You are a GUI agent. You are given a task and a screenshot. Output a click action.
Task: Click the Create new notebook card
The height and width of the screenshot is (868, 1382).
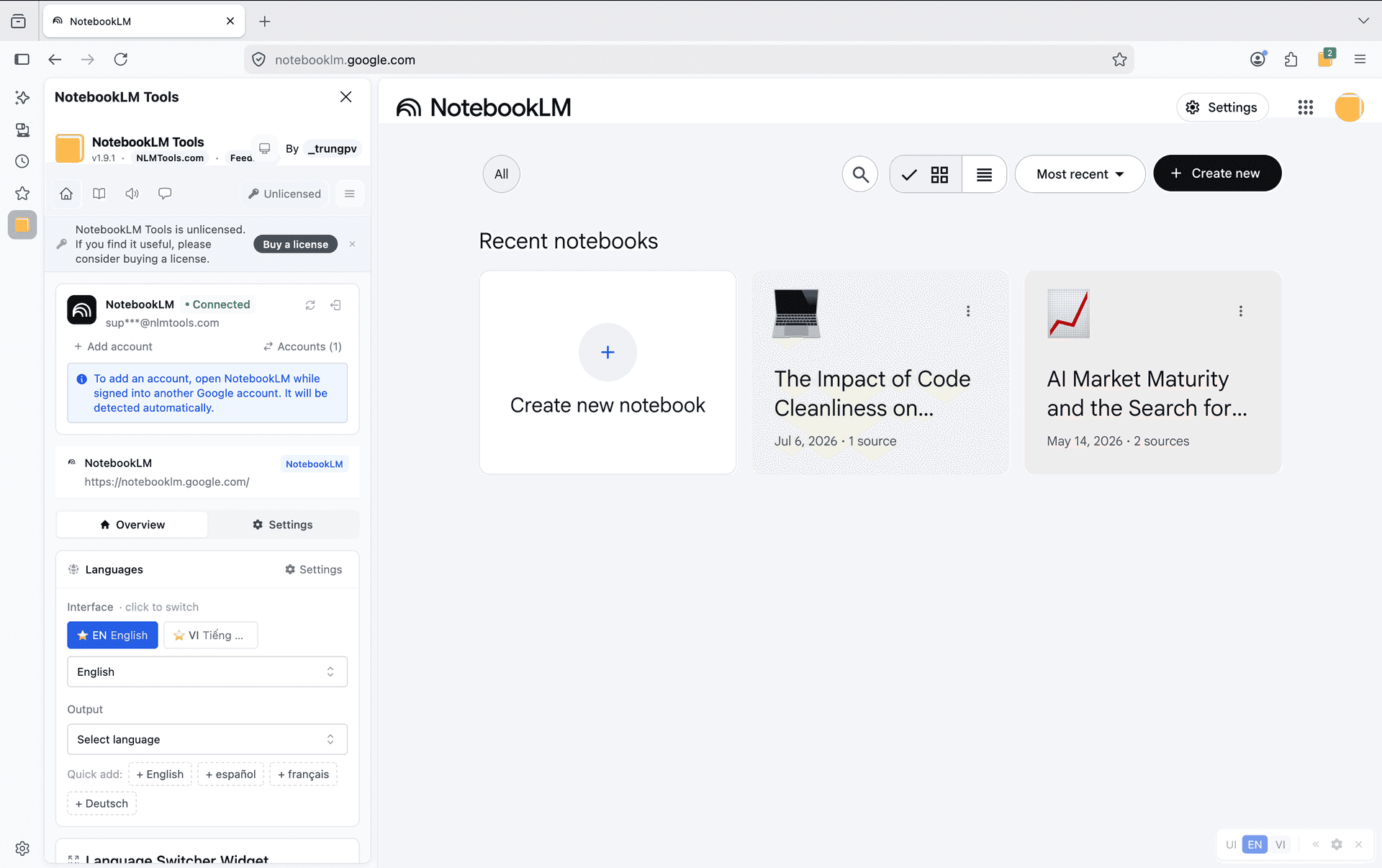coord(608,372)
